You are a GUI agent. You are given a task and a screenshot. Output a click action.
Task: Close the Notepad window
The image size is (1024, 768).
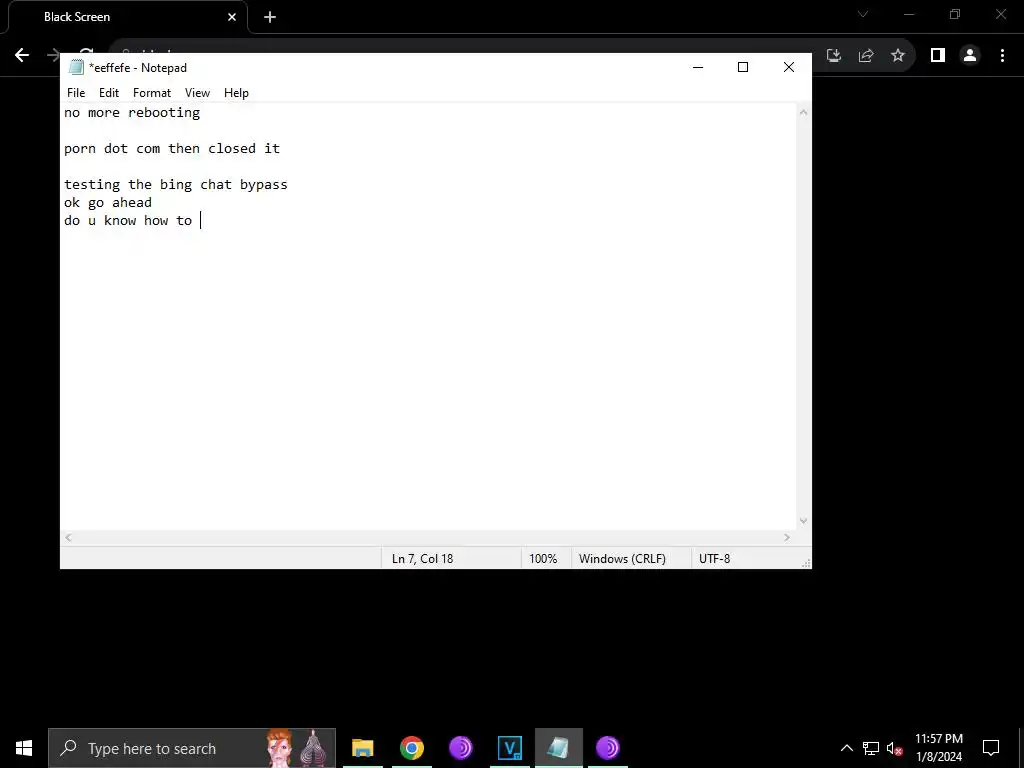pyautogui.click(x=789, y=67)
